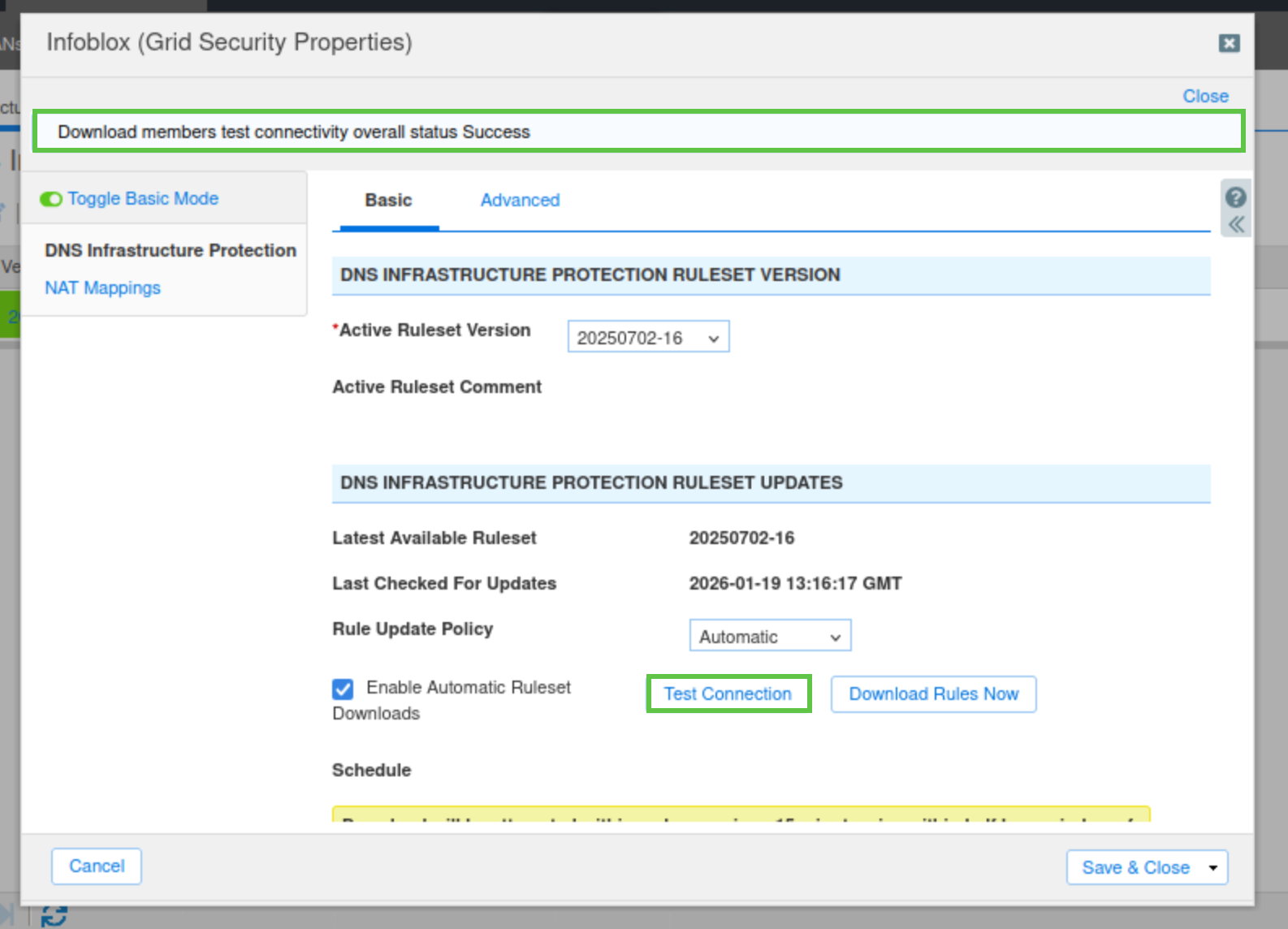Image resolution: width=1288 pixels, height=929 pixels.
Task: Click the refresh icon at bottom left
Action: (54, 916)
